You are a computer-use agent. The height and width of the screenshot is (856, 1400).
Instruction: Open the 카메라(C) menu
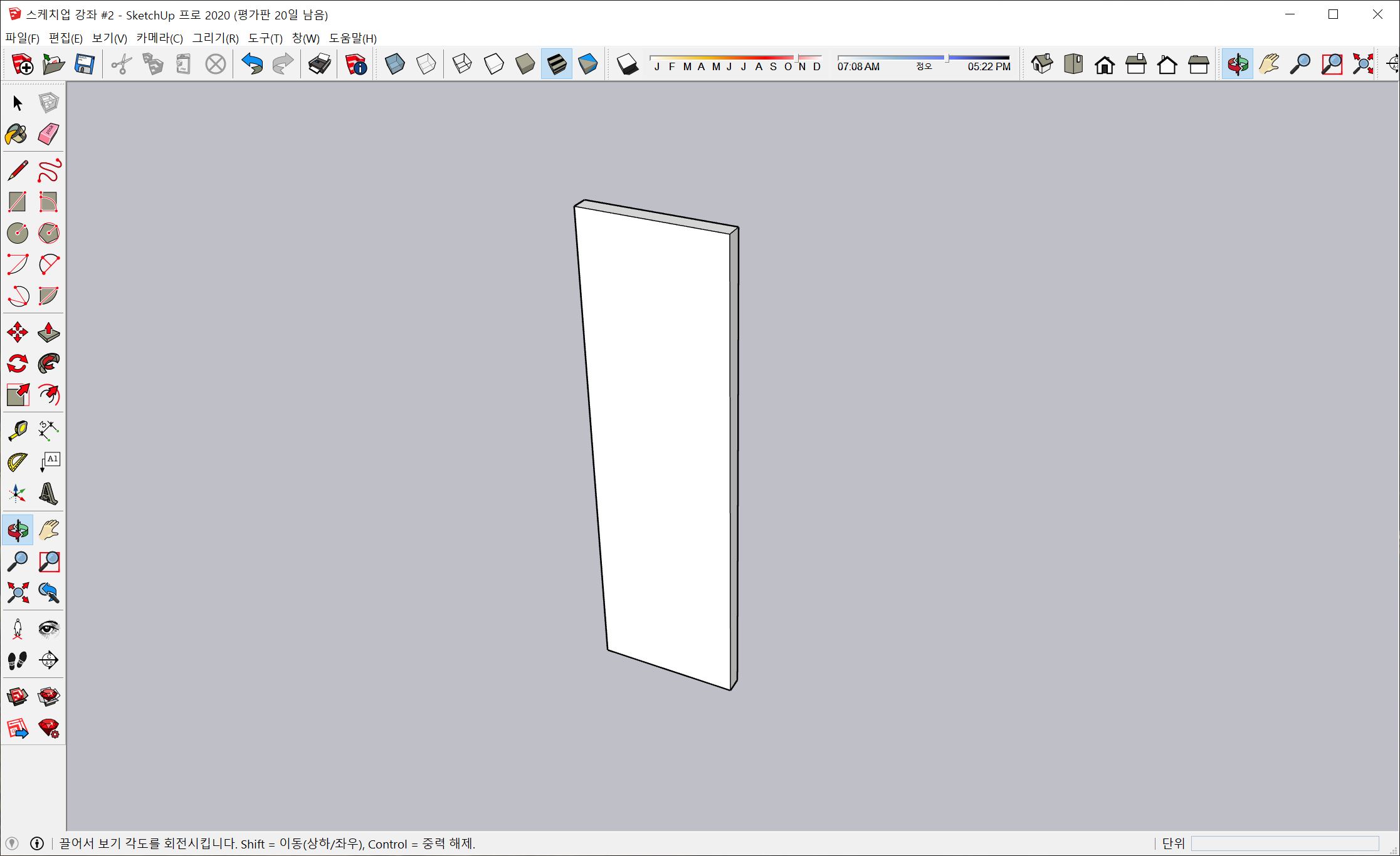[159, 38]
